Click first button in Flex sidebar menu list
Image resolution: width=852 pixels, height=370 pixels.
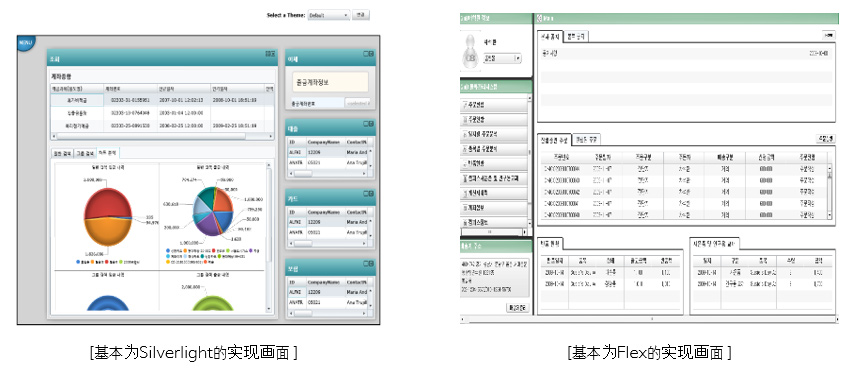[494, 104]
